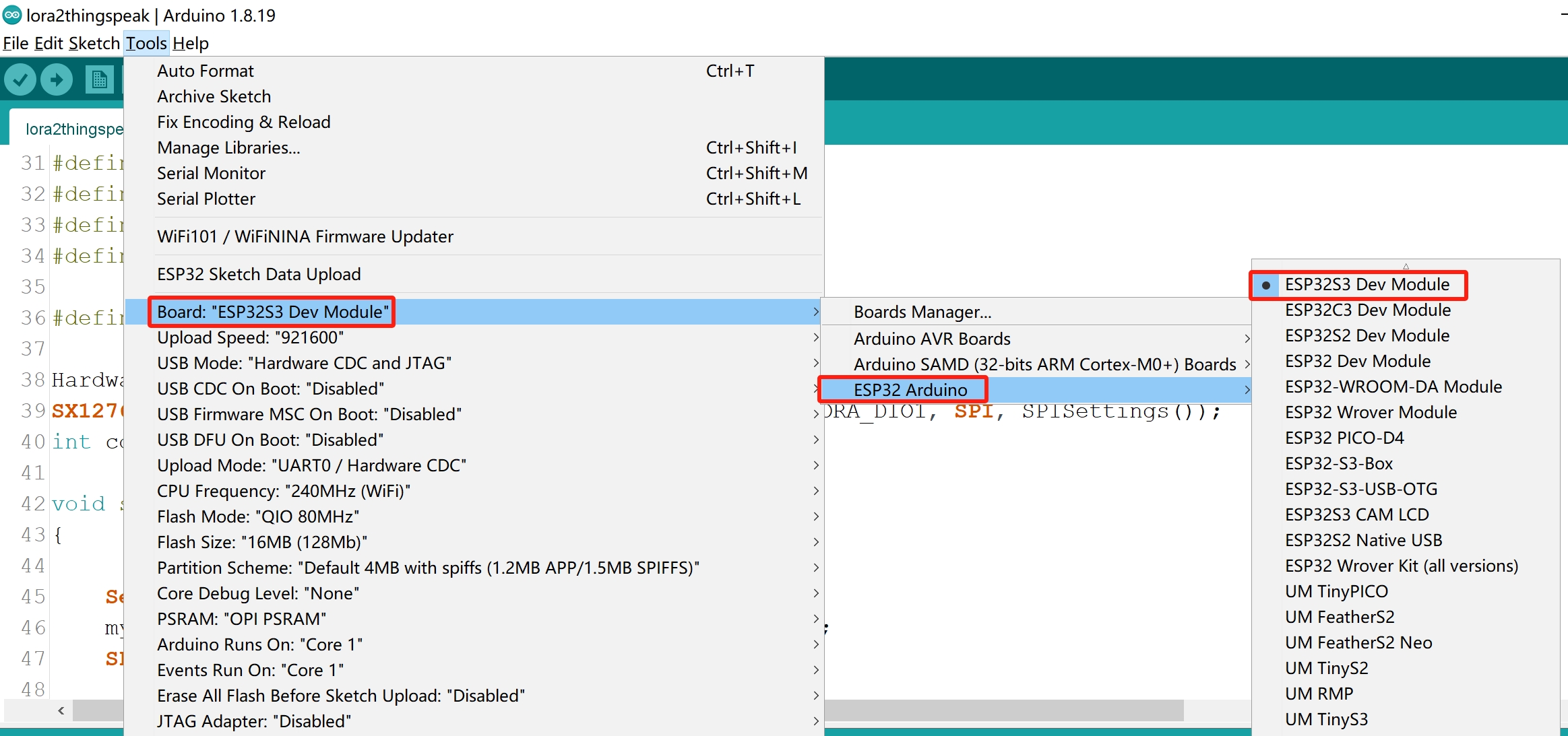
Task: Open Manage Libraries...
Action: tap(474, 147)
